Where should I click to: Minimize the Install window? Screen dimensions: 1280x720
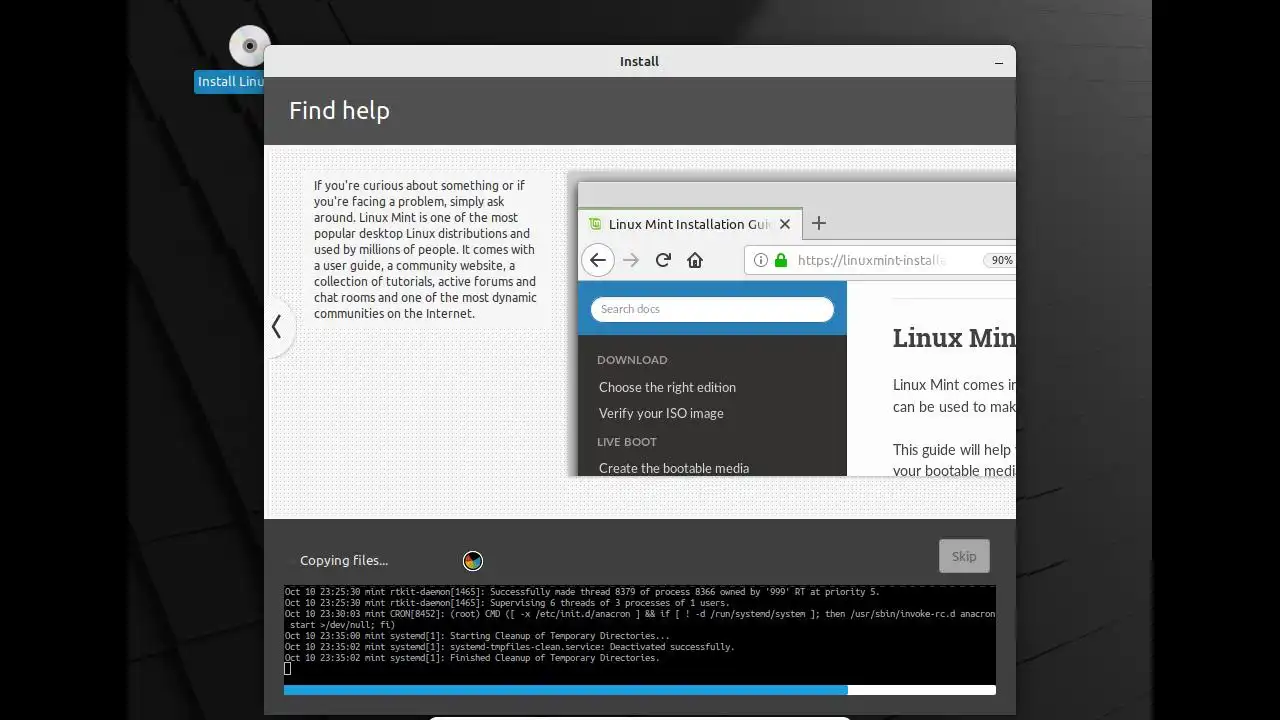[x=998, y=62]
